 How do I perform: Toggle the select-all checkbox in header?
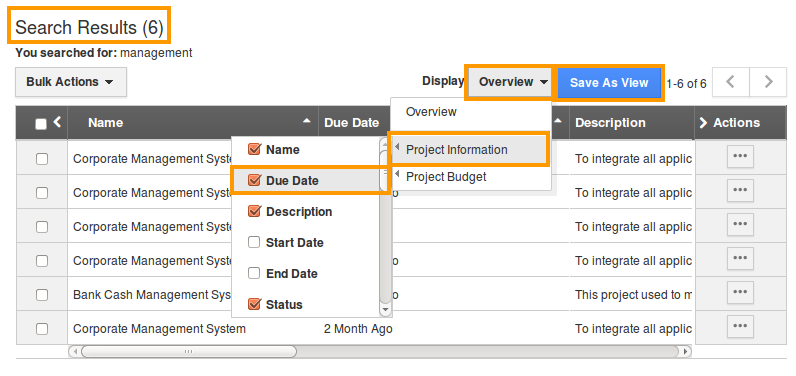coord(41,124)
